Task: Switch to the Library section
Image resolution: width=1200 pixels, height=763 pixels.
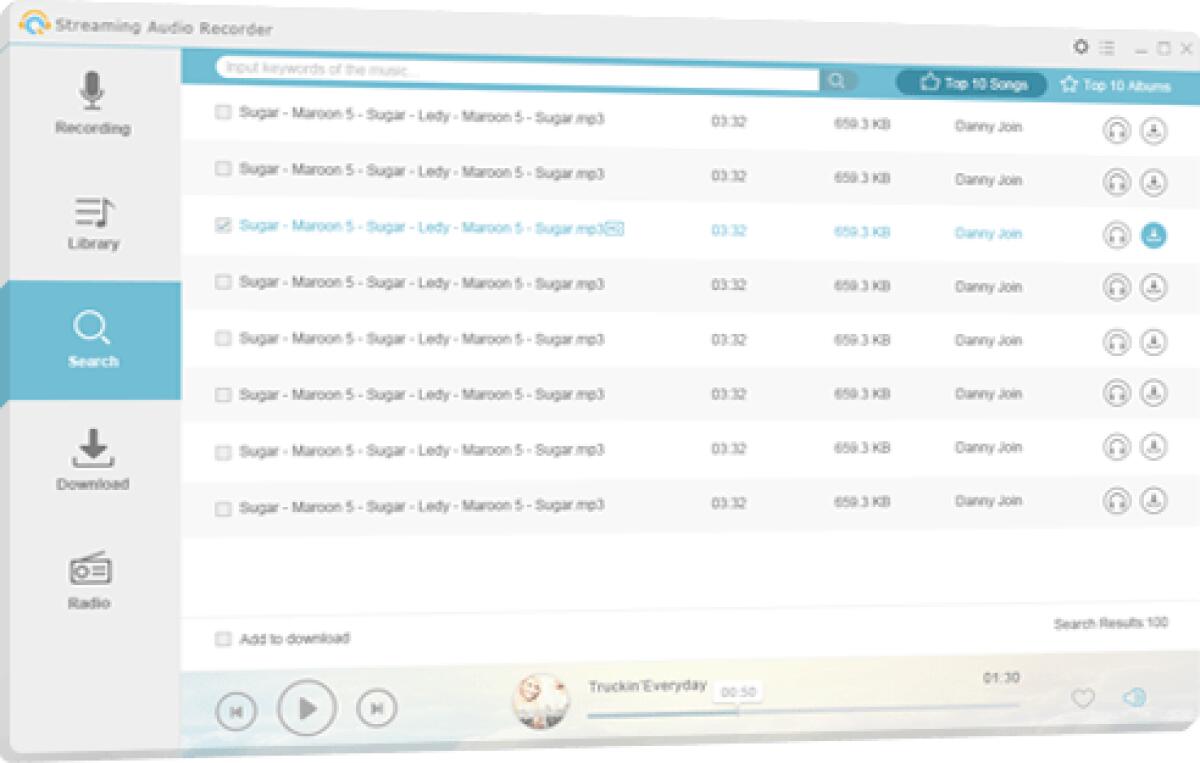Action: tap(91, 222)
